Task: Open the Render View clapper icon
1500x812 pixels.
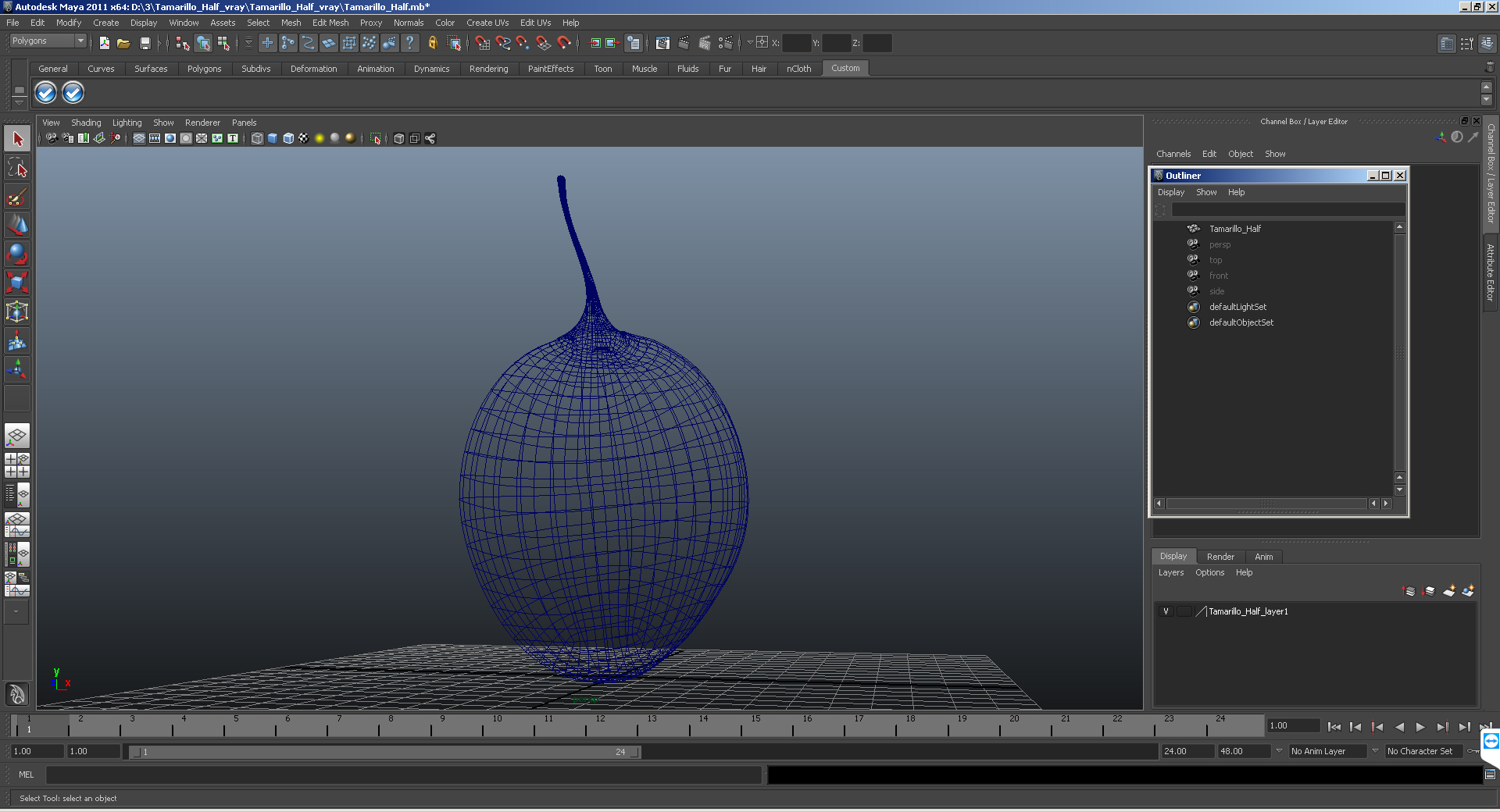Action: tap(662, 43)
